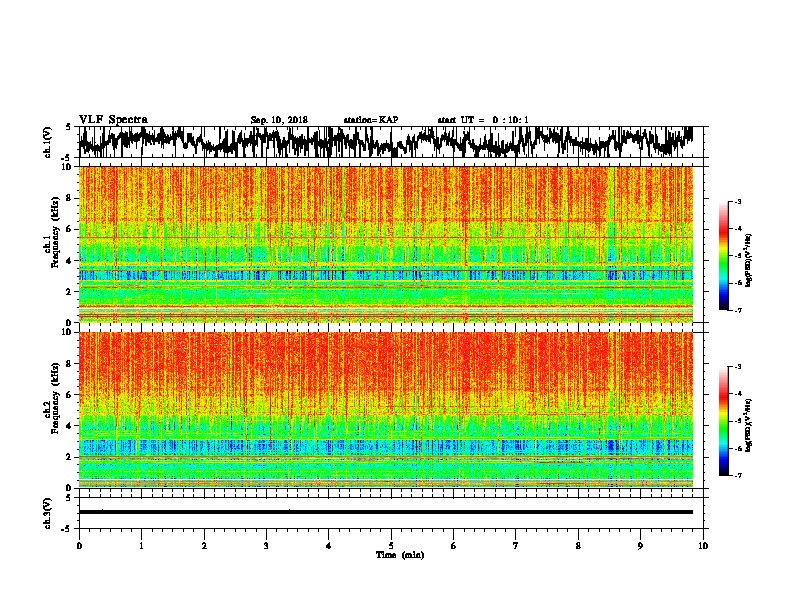This screenshot has height=612, width=792.
Task: Click inside the ch.1 voltage waveform panel
Action: tap(390, 142)
